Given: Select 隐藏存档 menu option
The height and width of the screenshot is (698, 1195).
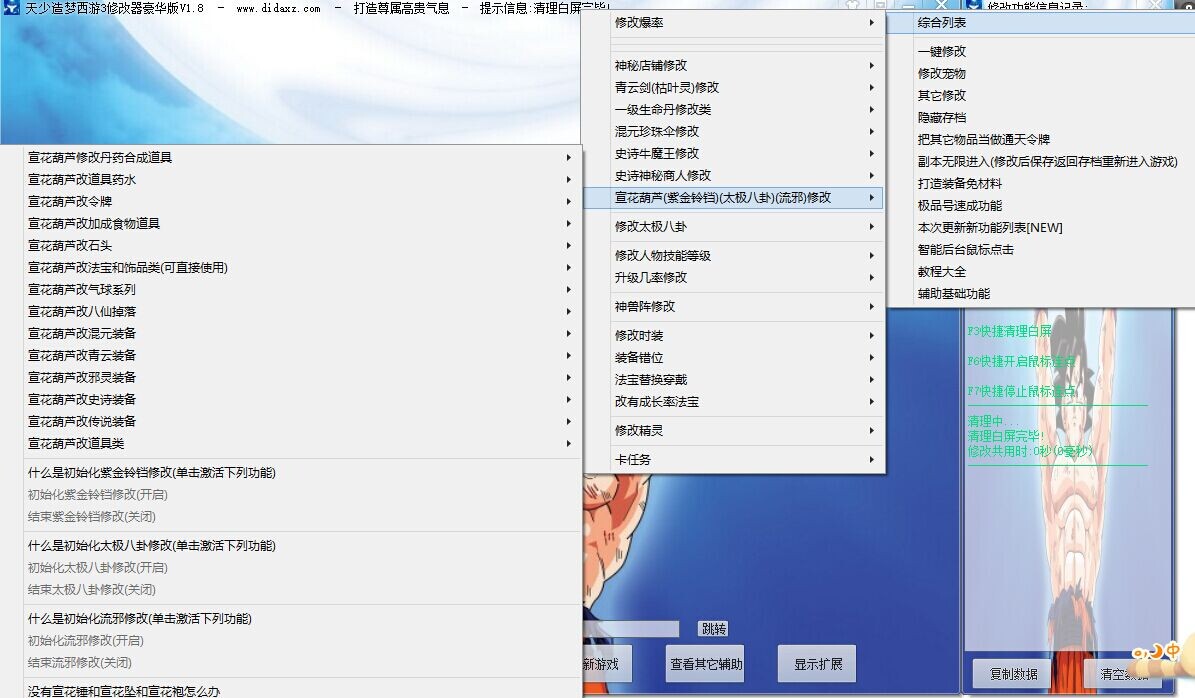Looking at the screenshot, I should (x=941, y=117).
